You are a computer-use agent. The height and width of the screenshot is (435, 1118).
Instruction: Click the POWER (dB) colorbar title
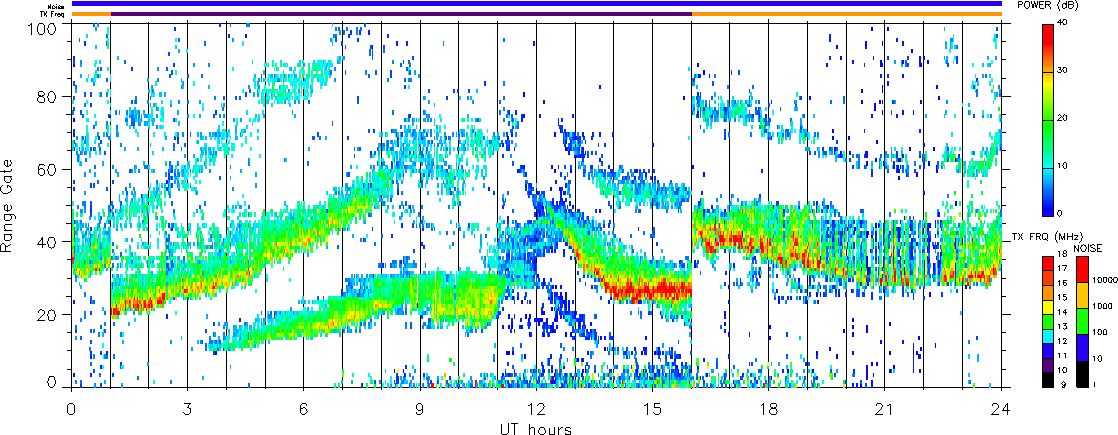(x=1048, y=5)
